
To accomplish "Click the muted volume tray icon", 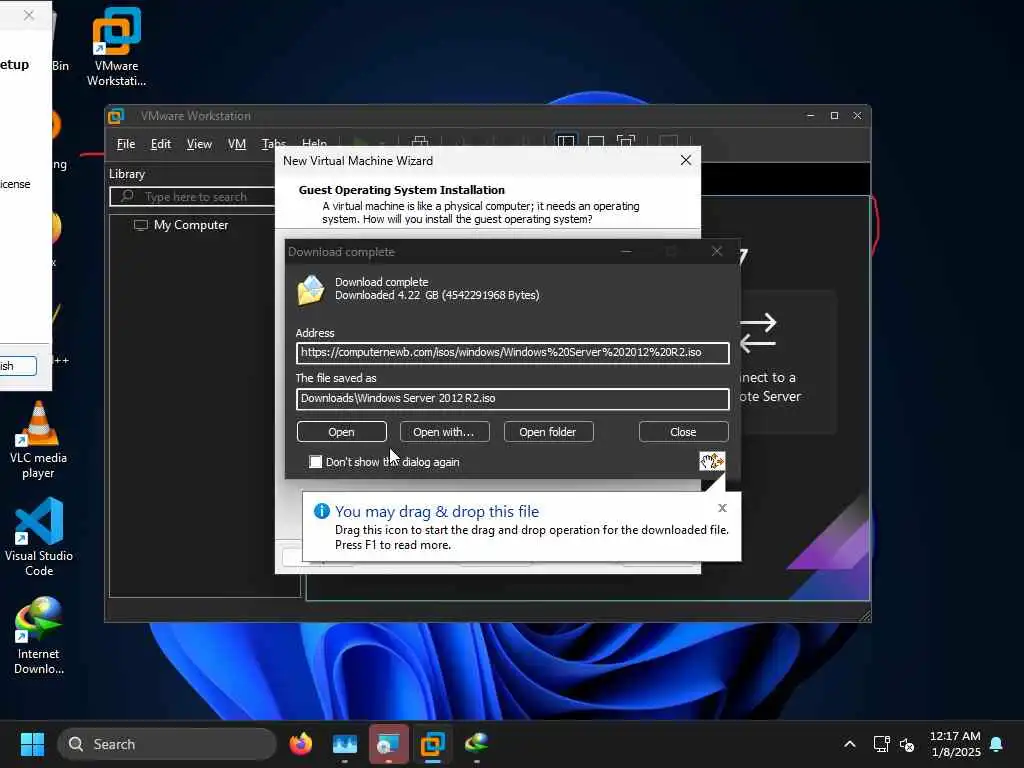I will tap(906, 744).
